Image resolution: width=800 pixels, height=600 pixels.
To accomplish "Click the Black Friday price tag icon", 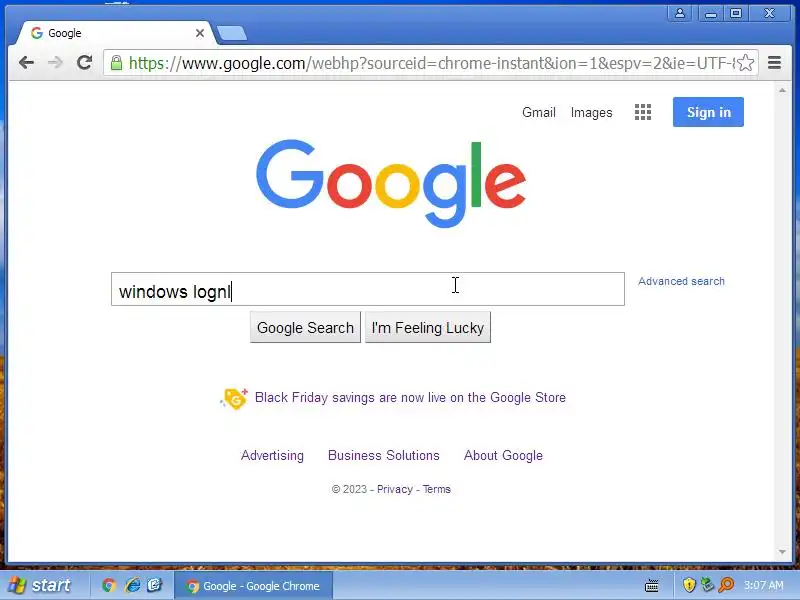I will coord(234,398).
